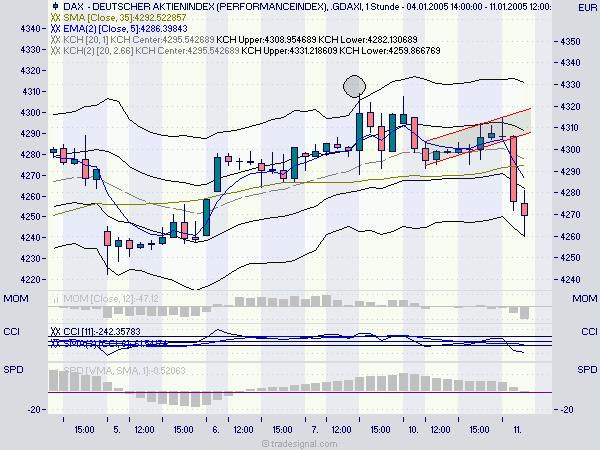600x450 pixels.
Task: Click the DAX instrument candlestick icon
Action: (x=55, y=6)
